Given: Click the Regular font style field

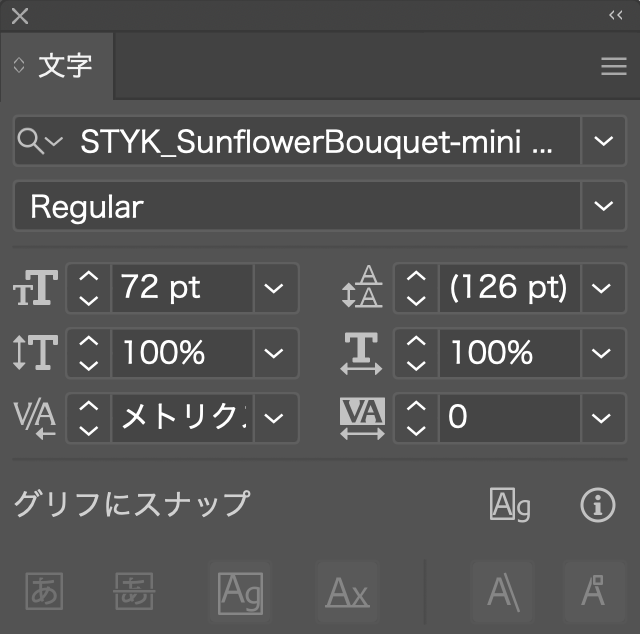Looking at the screenshot, I should [297, 206].
